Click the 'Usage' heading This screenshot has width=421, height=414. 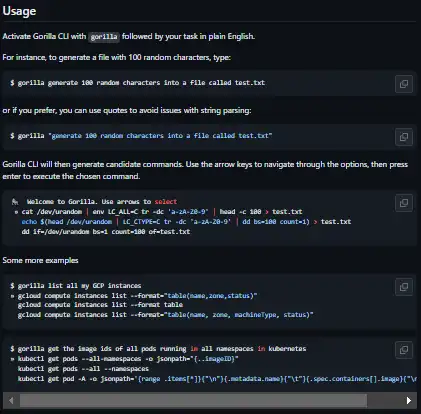click(x=19, y=11)
